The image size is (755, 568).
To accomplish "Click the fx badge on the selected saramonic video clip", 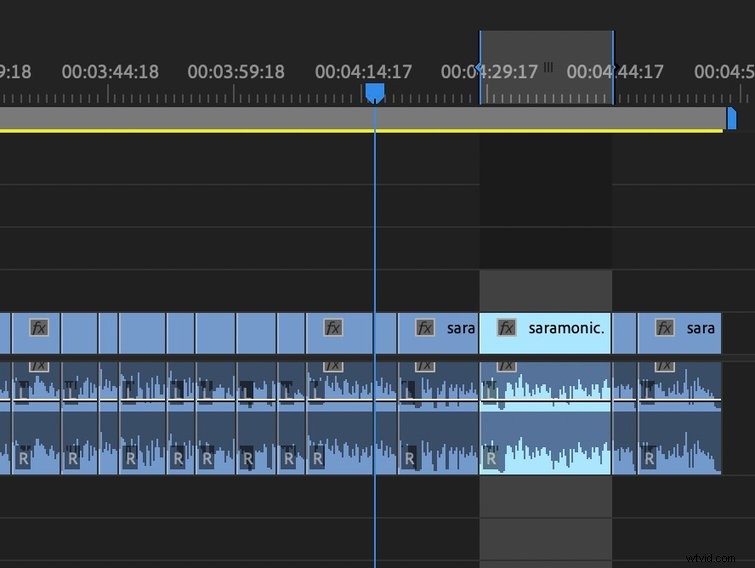I will coord(506,328).
